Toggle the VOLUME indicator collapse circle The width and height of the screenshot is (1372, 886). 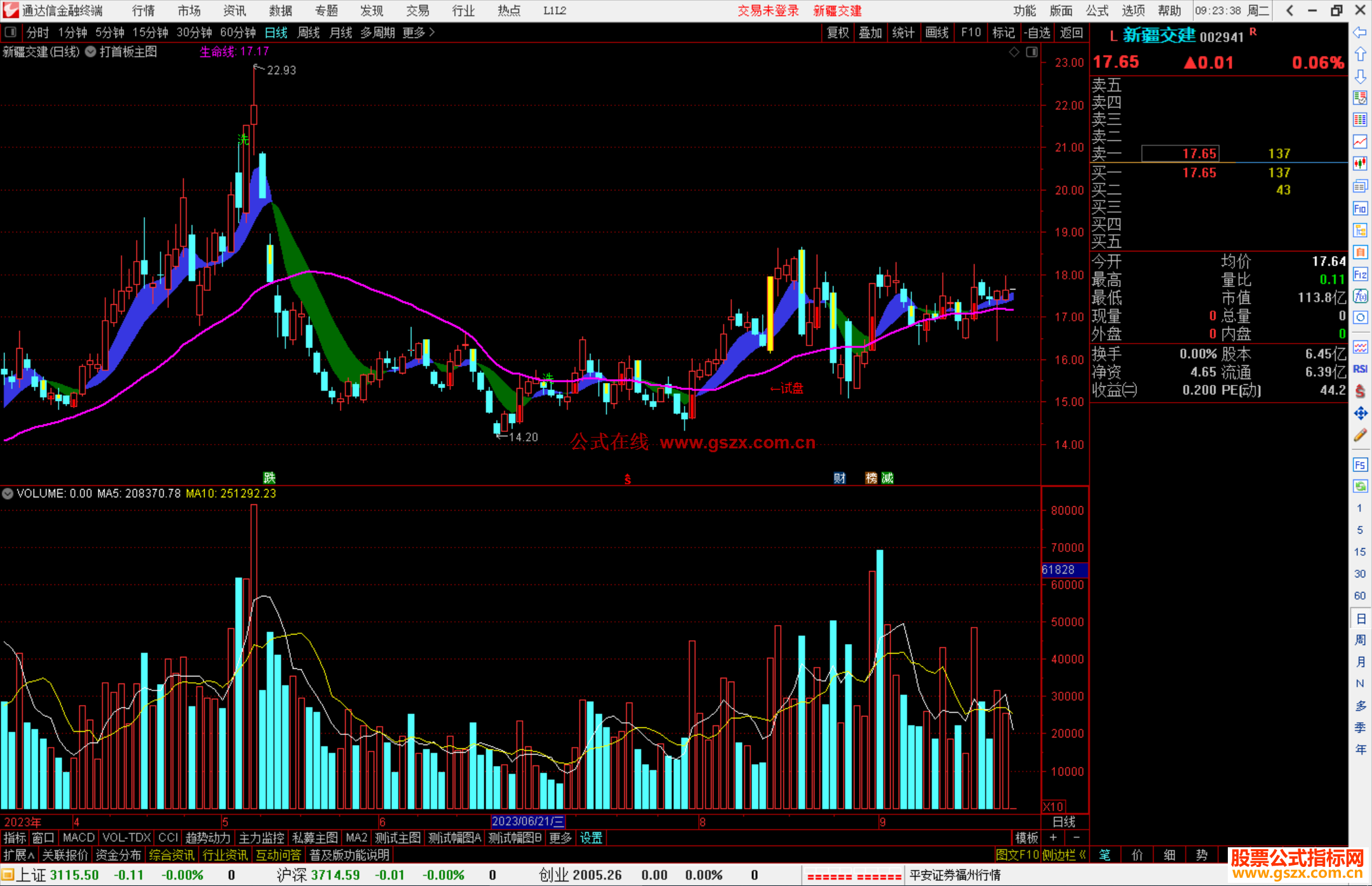click(x=8, y=493)
